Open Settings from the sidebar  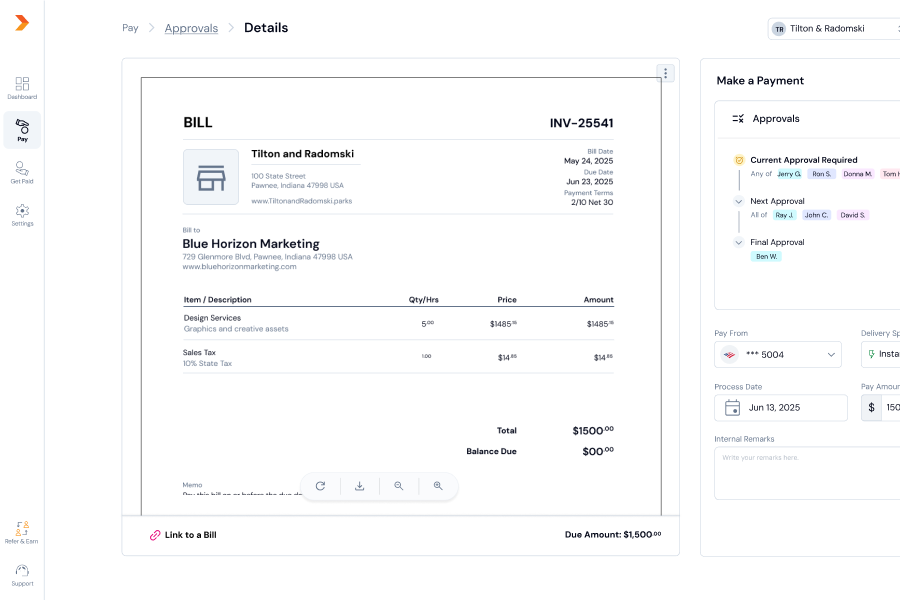click(x=22, y=215)
